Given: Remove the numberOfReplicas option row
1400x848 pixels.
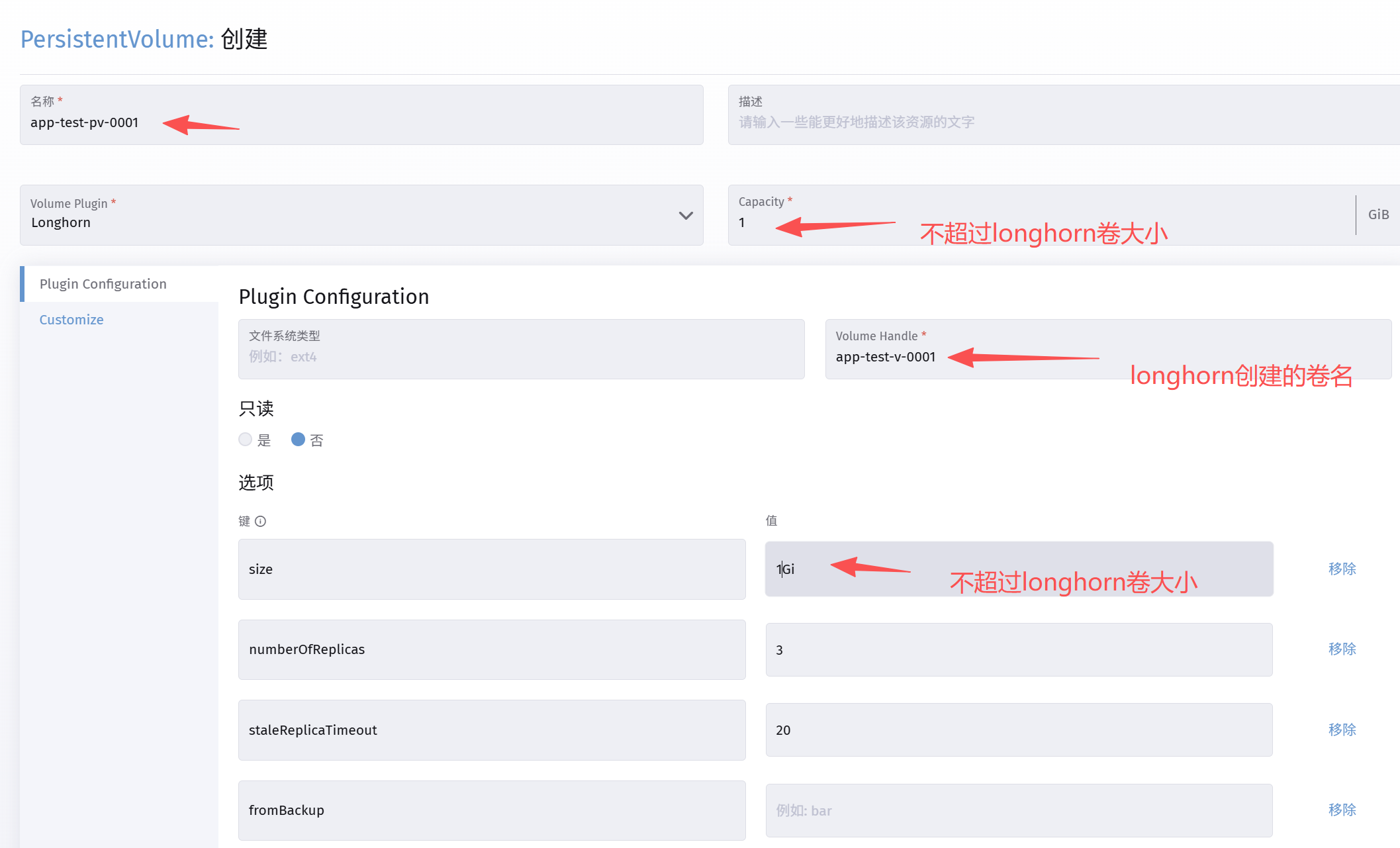Looking at the screenshot, I should point(1342,649).
